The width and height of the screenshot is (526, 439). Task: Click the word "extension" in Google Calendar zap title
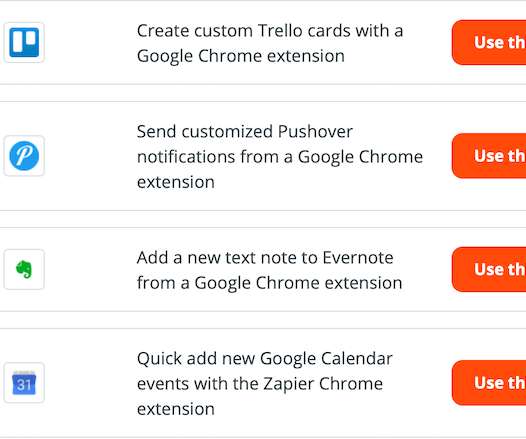click(x=176, y=409)
